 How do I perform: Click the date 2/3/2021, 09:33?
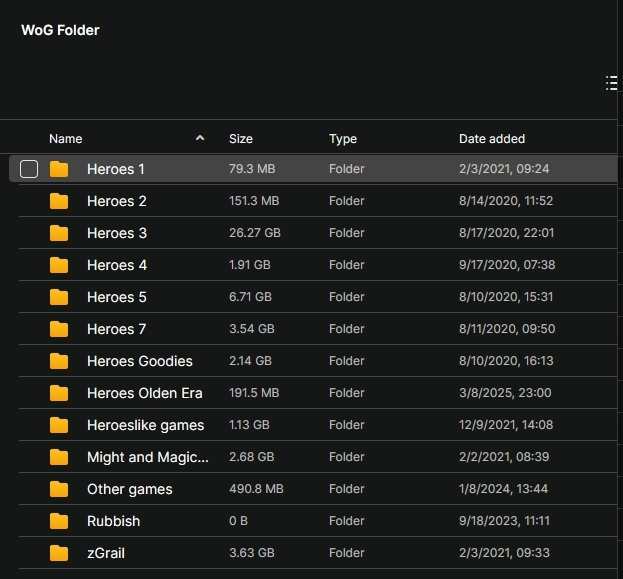504,553
